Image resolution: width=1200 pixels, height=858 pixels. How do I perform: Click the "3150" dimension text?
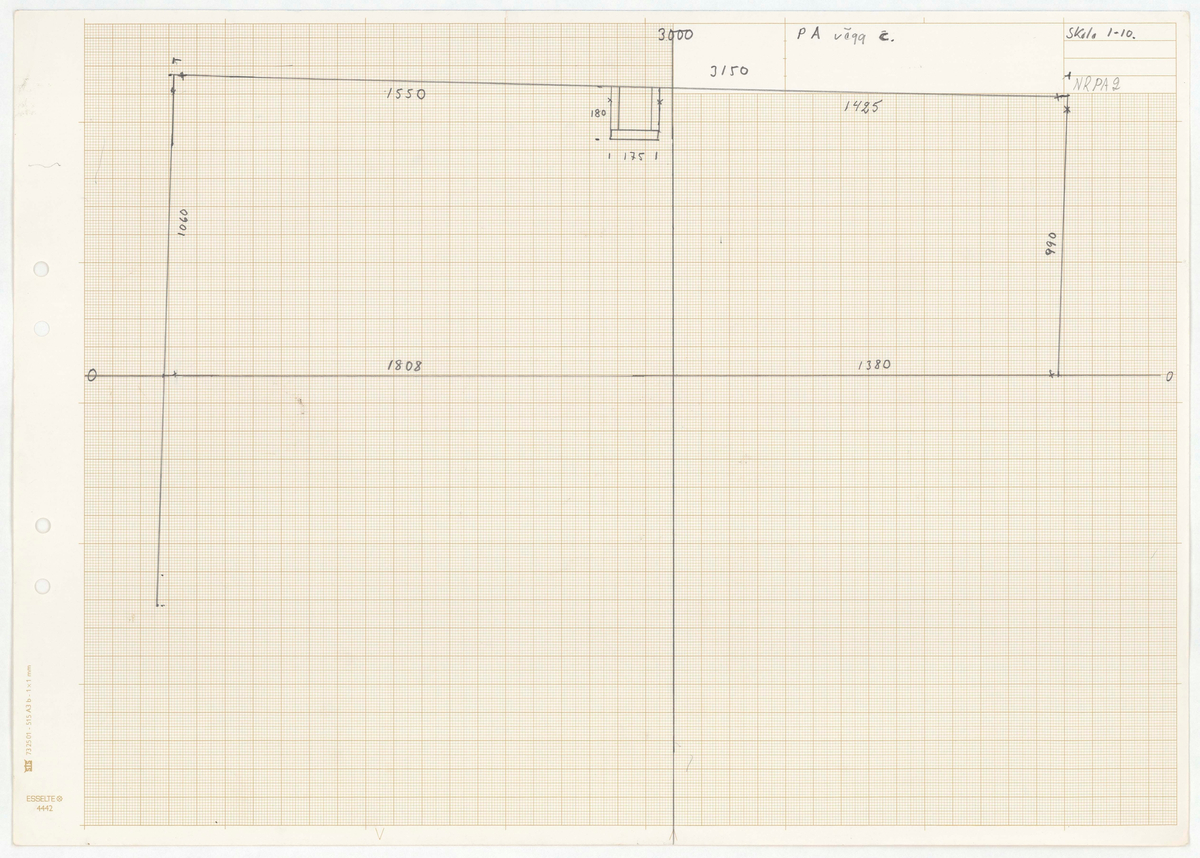[728, 71]
